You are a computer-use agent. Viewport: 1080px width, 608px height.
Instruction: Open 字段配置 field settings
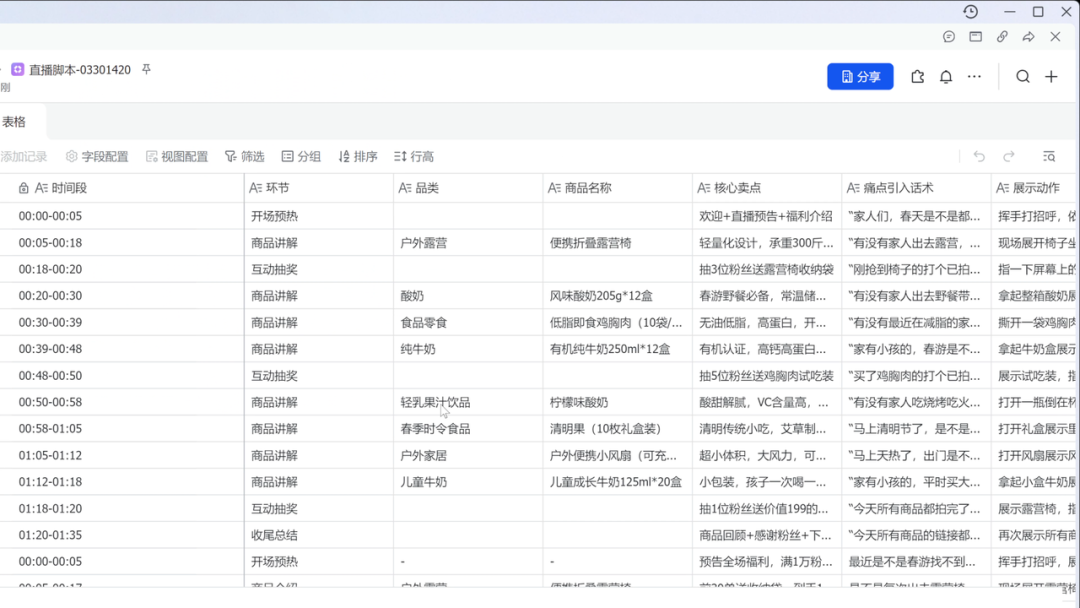[x=97, y=157]
